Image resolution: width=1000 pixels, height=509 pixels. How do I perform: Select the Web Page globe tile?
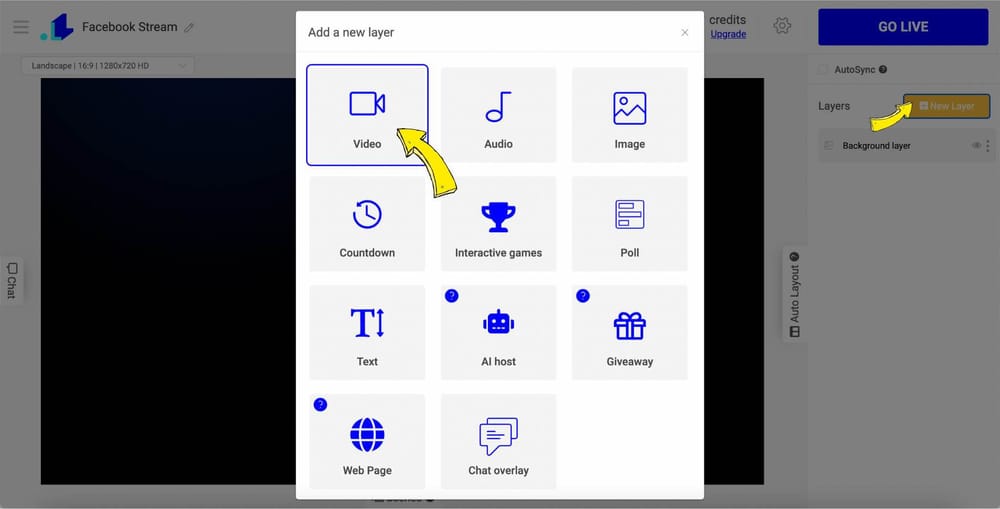(x=367, y=441)
